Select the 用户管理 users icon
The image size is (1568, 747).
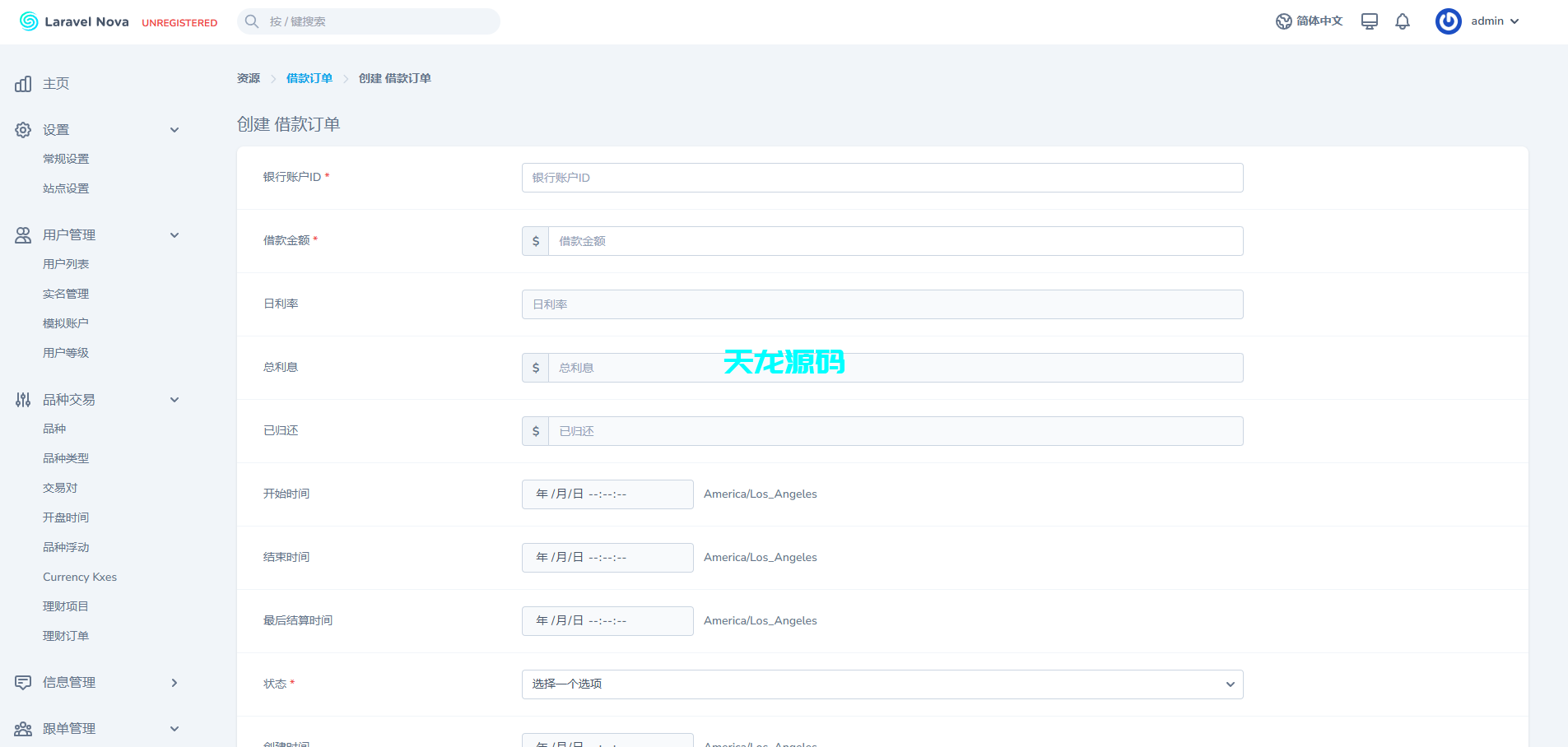pos(22,234)
